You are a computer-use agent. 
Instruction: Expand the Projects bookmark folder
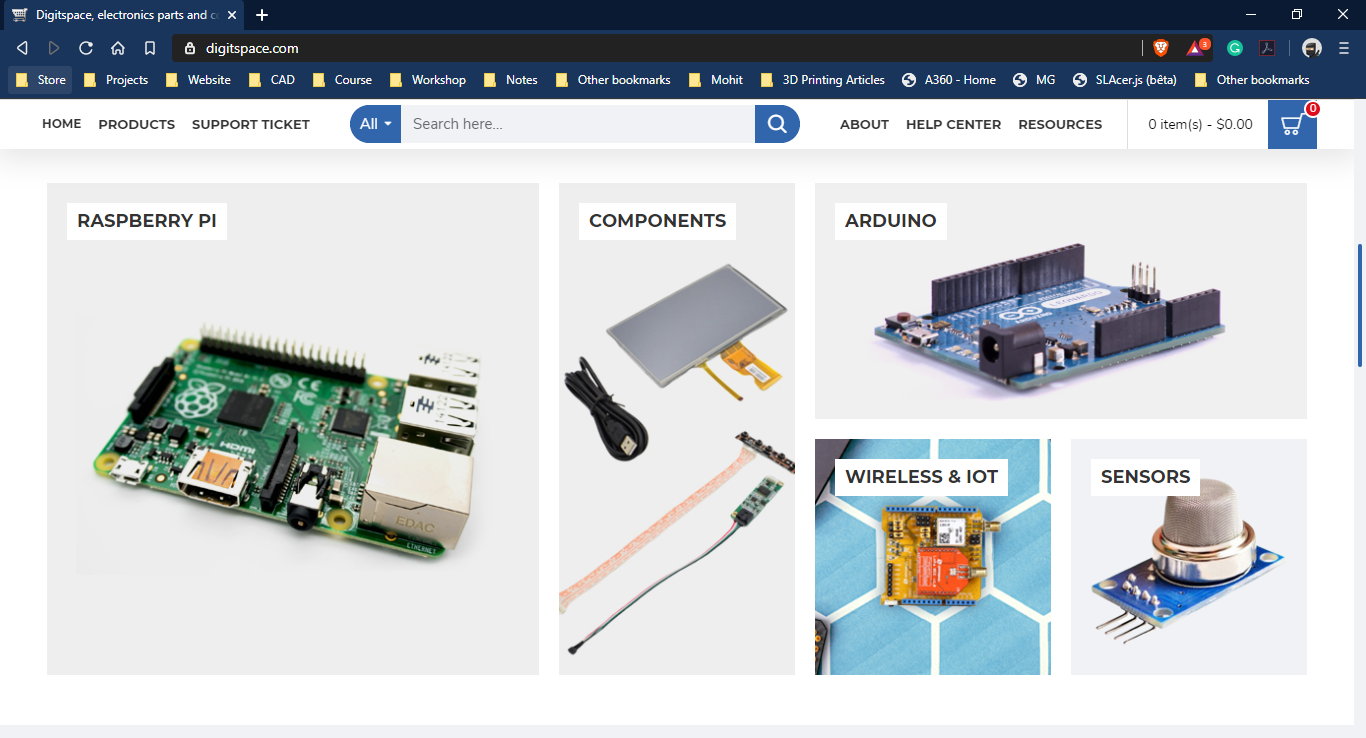tap(116, 80)
